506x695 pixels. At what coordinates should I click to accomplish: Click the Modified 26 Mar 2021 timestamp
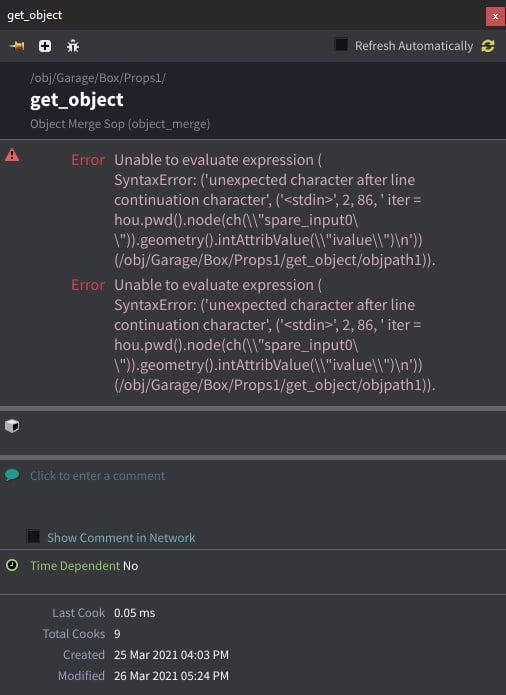tap(171, 676)
